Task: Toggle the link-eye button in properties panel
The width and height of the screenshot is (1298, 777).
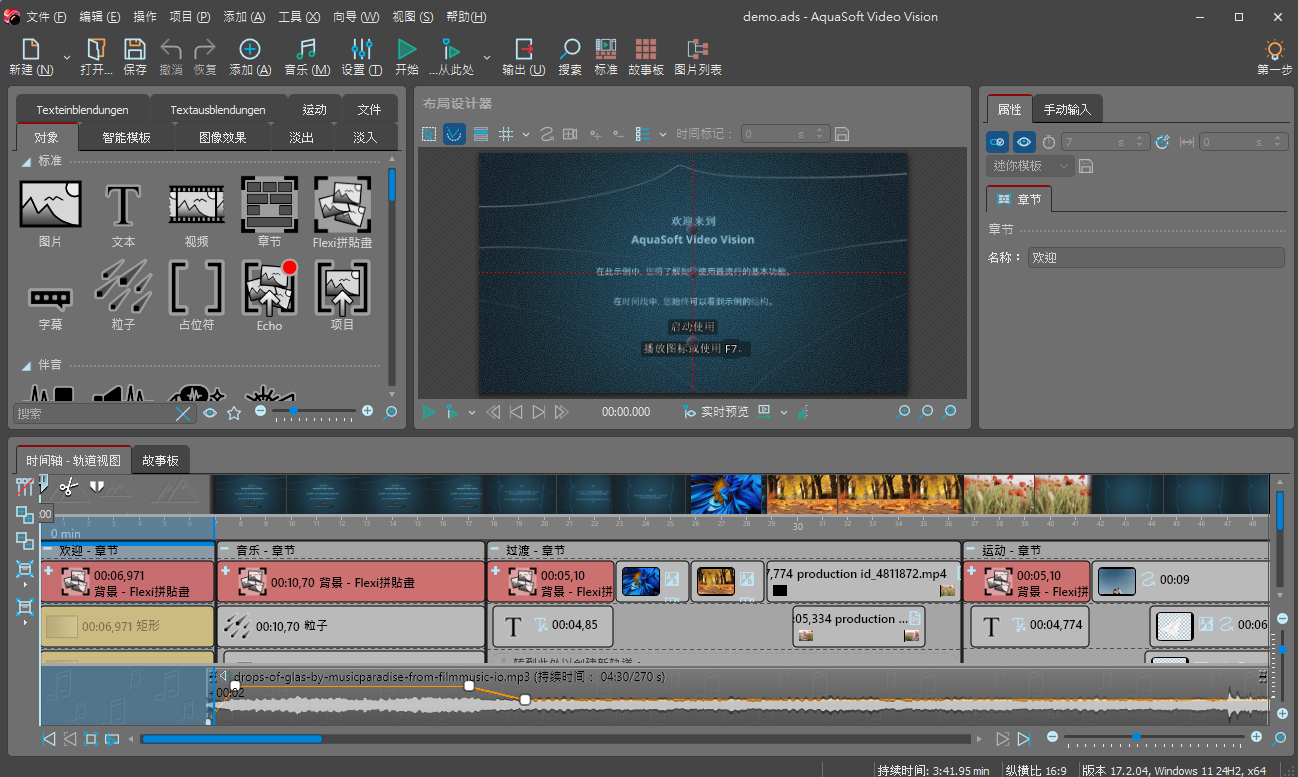Action: [998, 142]
